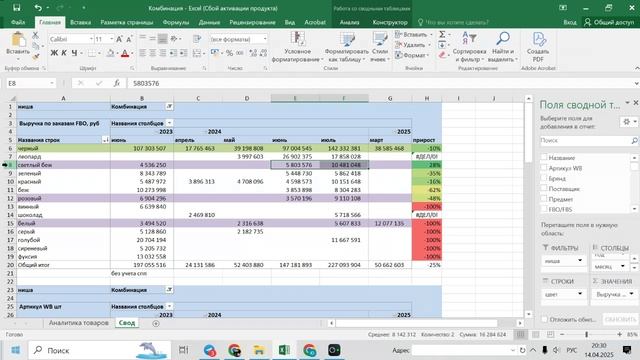Screen dimensions: 640x360
Task: Toggle bold Ж formatting
Action: (54, 53)
